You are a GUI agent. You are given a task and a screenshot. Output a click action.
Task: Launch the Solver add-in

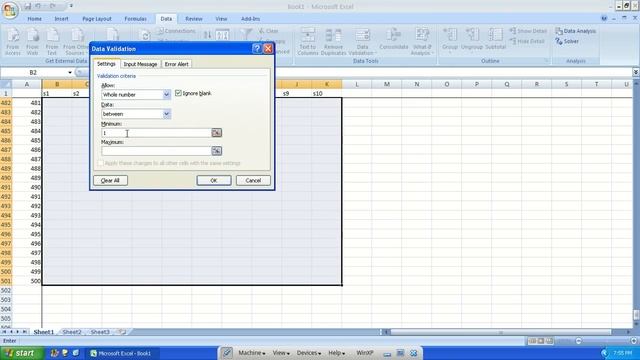click(567, 41)
